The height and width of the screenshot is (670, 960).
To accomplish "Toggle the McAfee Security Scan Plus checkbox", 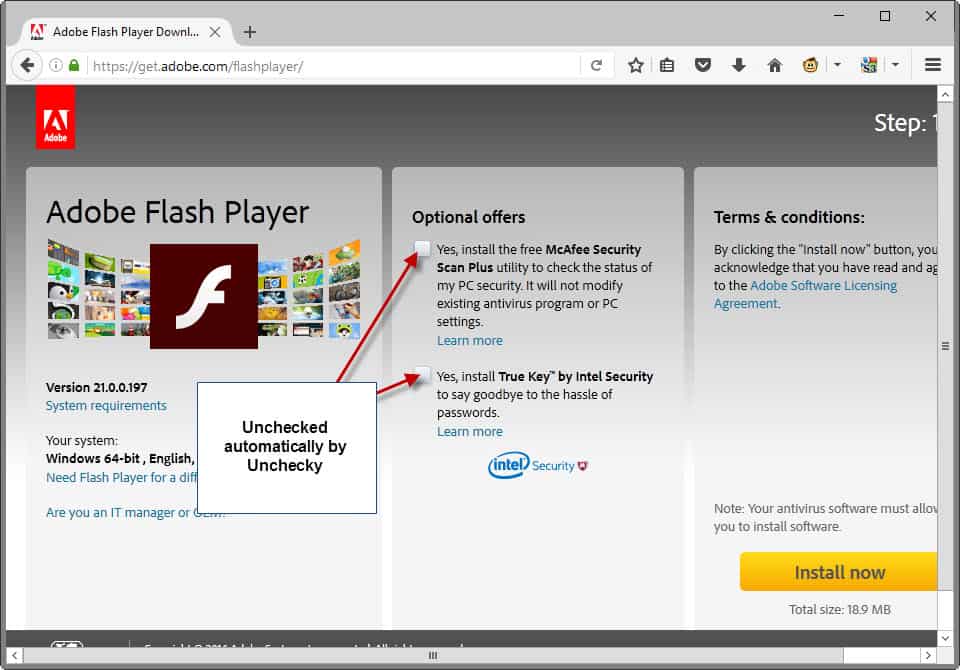I will click(x=423, y=249).
